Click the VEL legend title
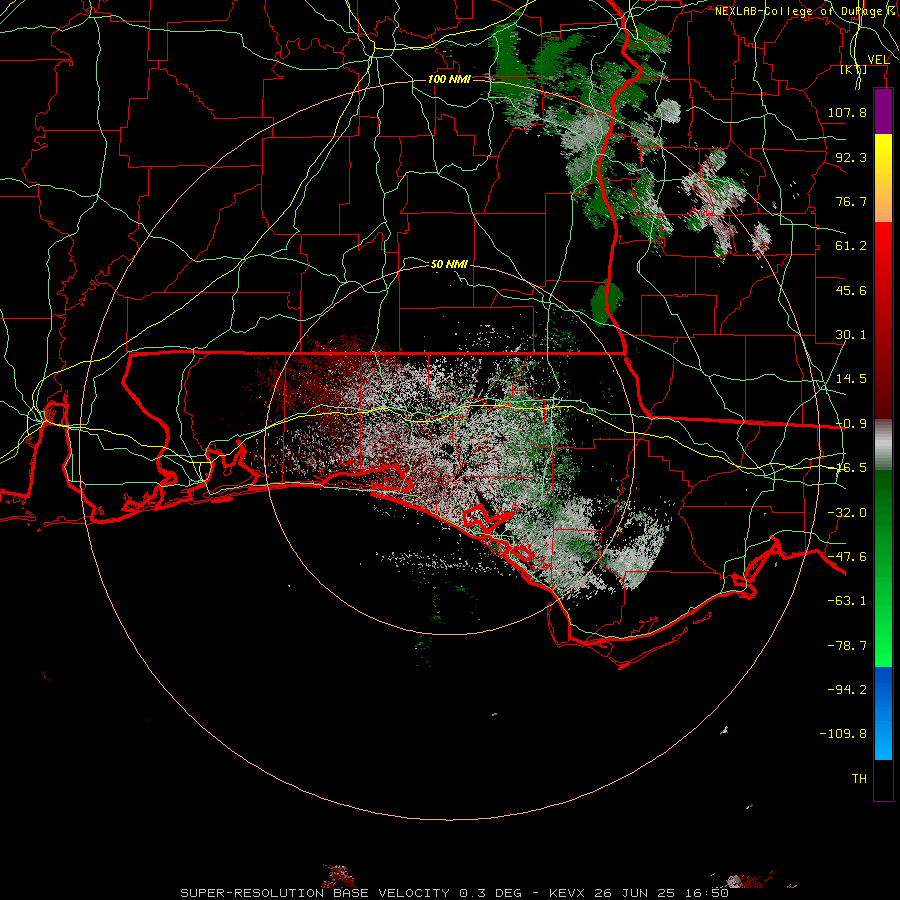 (878, 60)
